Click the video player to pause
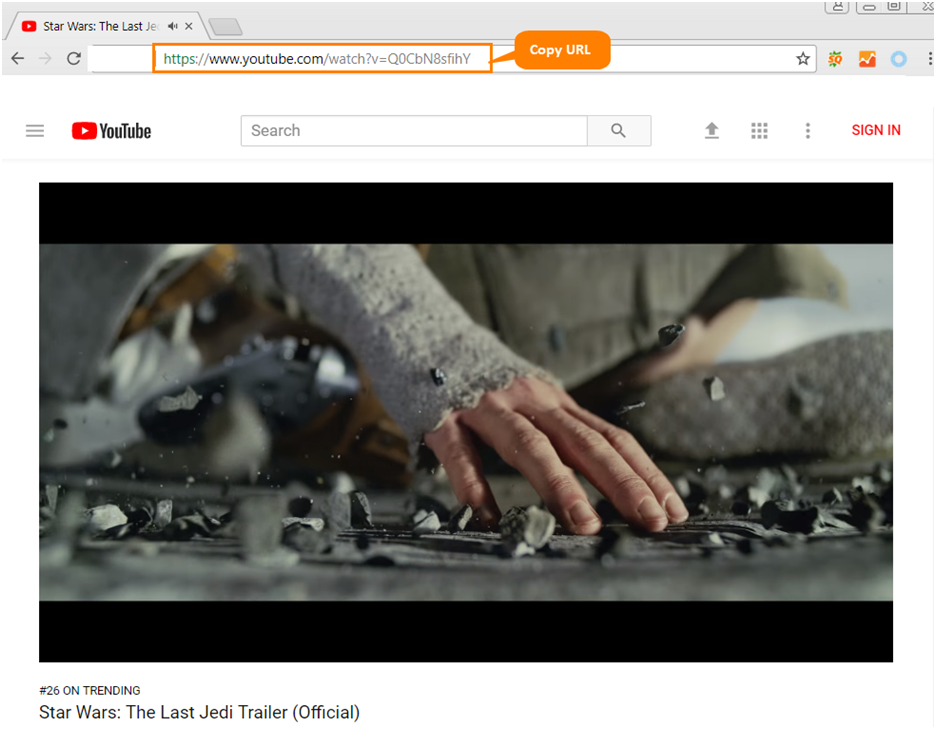 coord(466,422)
